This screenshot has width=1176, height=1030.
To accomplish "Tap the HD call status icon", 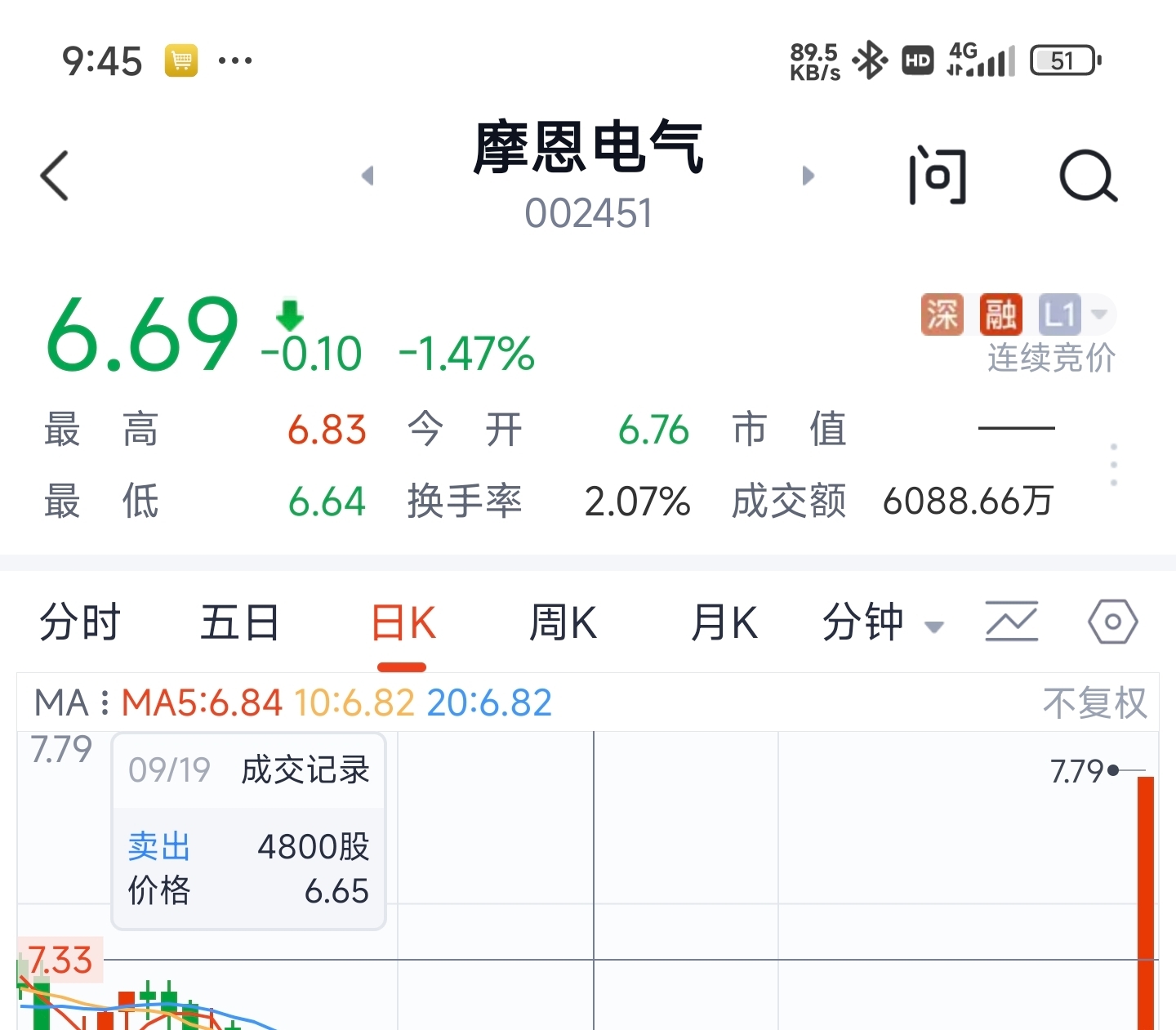I will coord(918,60).
